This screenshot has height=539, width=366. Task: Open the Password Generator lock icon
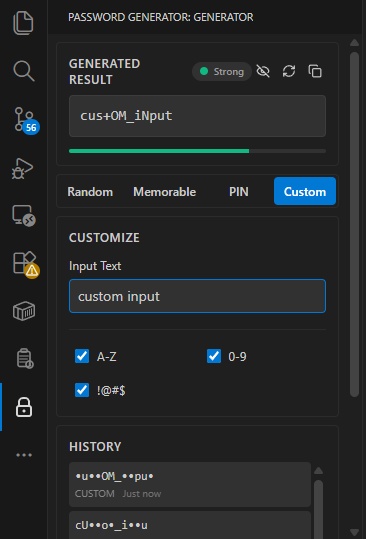click(x=24, y=407)
